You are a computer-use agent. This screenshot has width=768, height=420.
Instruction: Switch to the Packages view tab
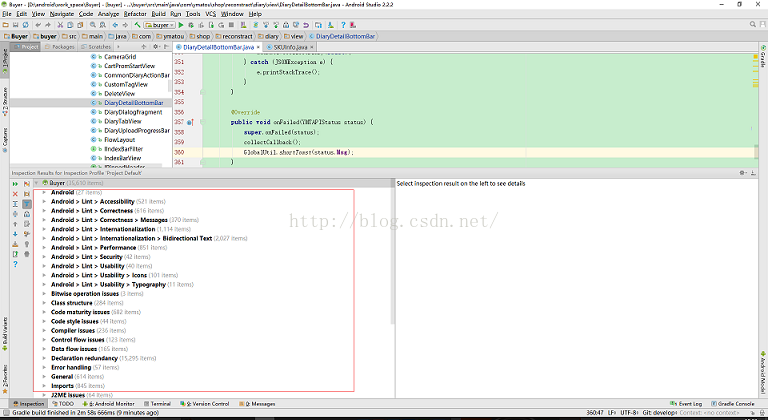(x=59, y=47)
